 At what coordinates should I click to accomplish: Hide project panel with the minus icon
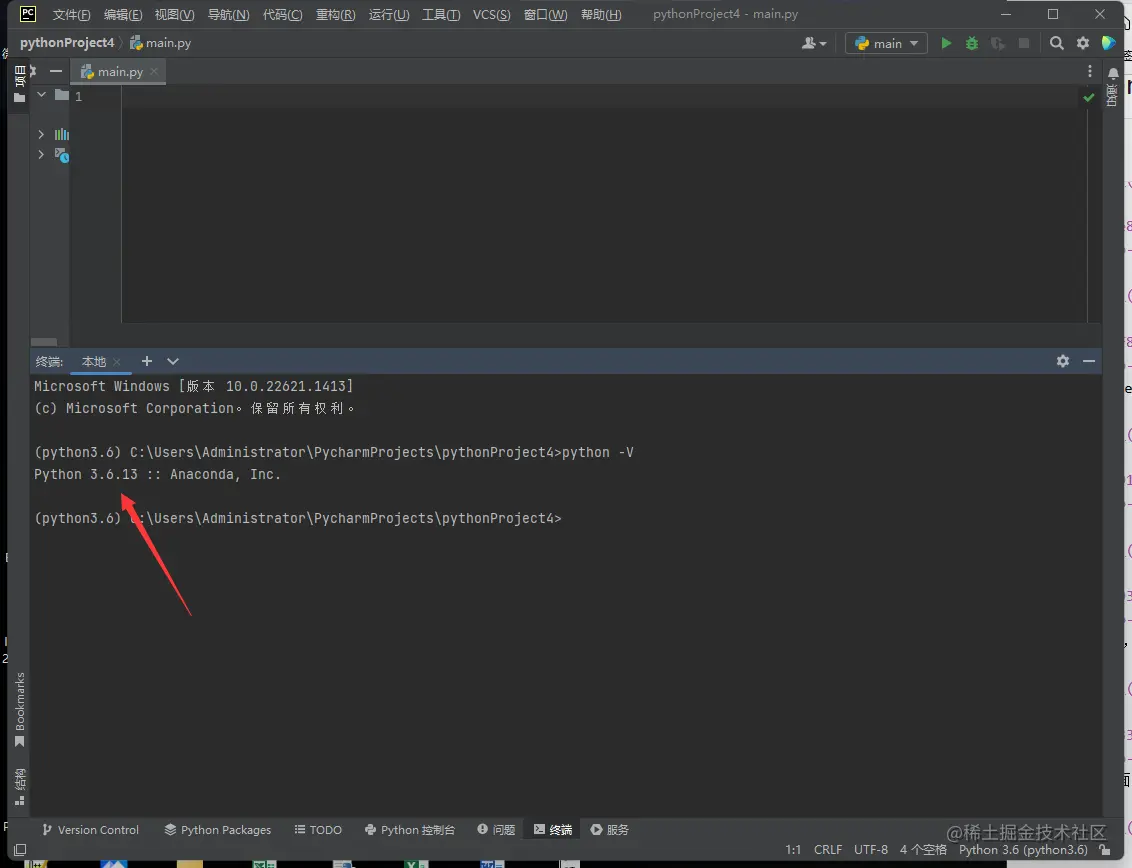(56, 71)
